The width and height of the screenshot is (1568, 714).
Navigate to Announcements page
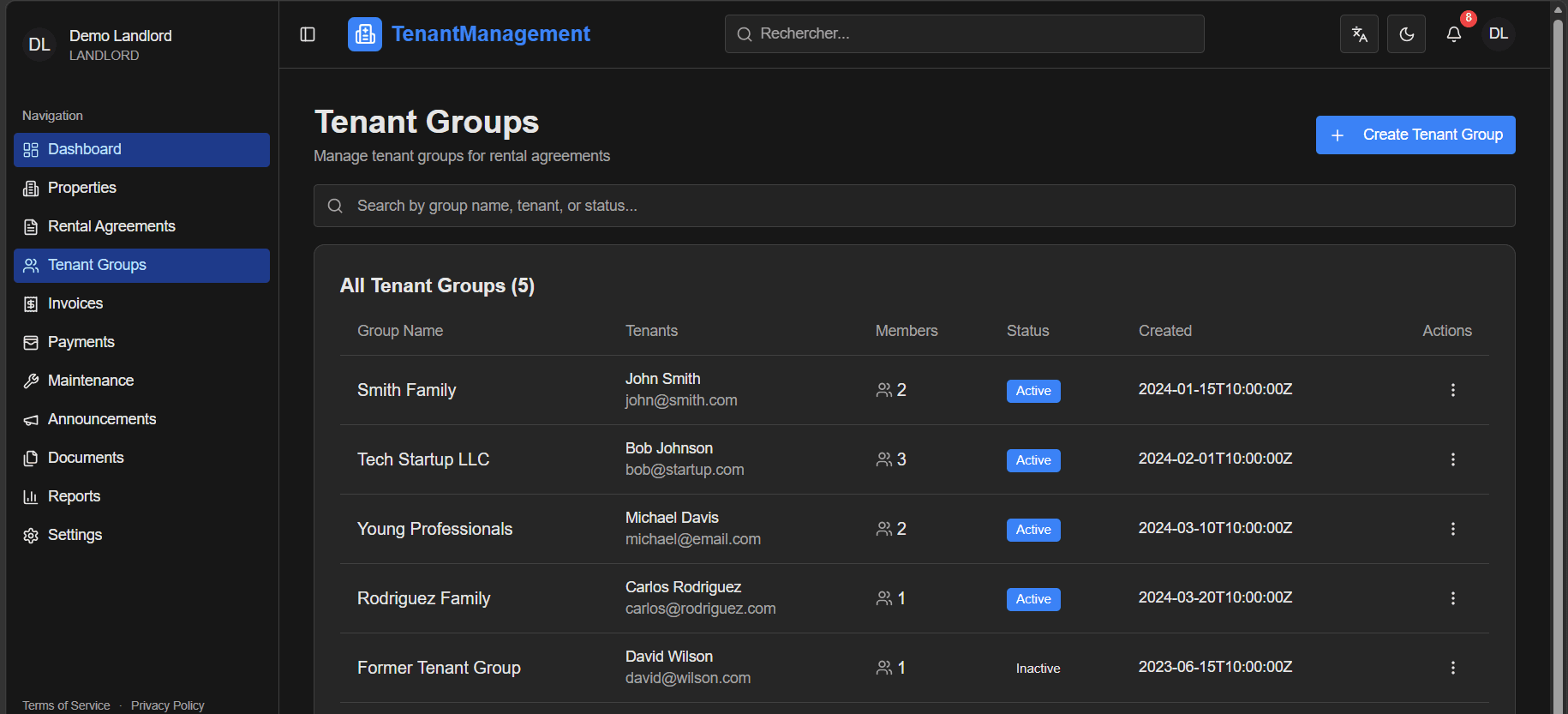pyautogui.click(x=141, y=420)
